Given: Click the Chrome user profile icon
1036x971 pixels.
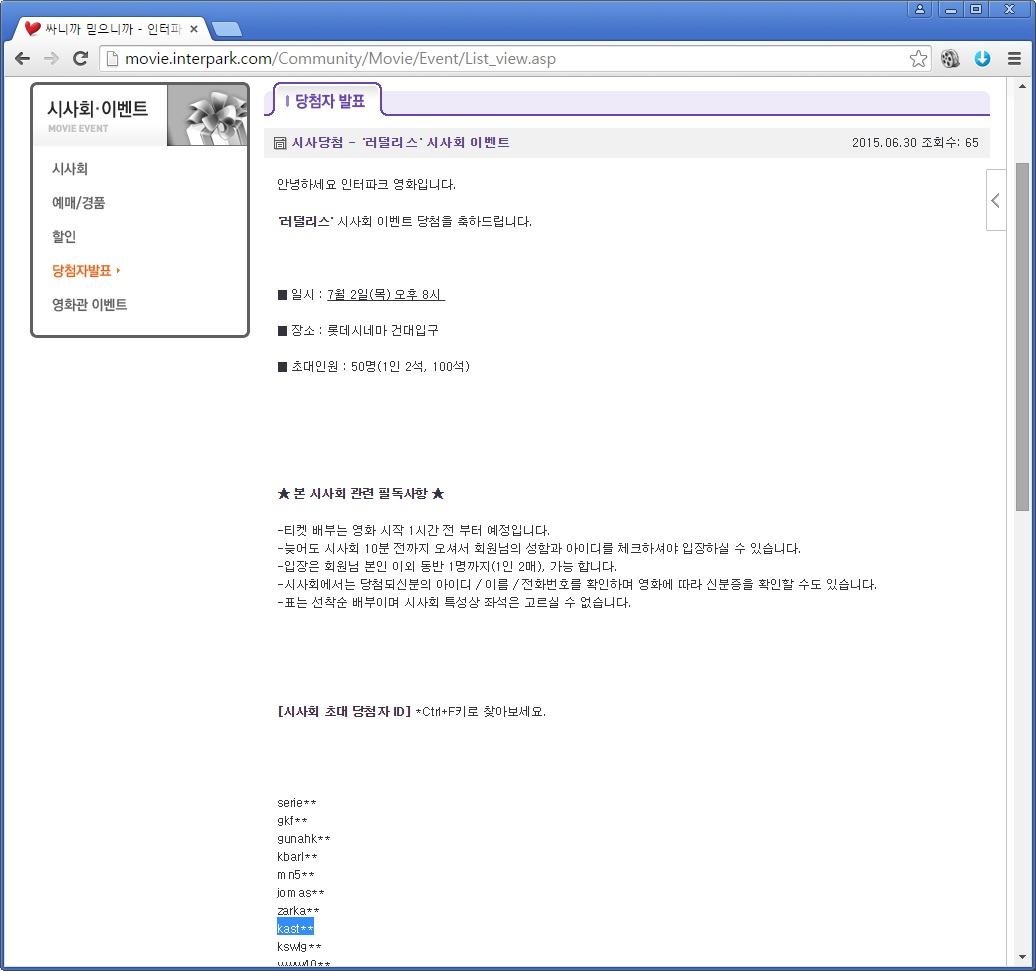Looking at the screenshot, I should tap(919, 9).
